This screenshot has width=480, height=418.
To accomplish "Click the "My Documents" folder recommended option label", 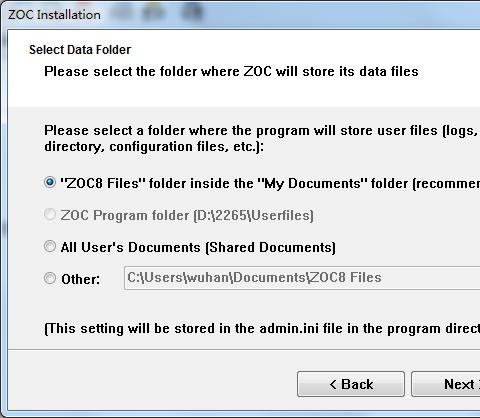I will pyautogui.click(x=270, y=183).
